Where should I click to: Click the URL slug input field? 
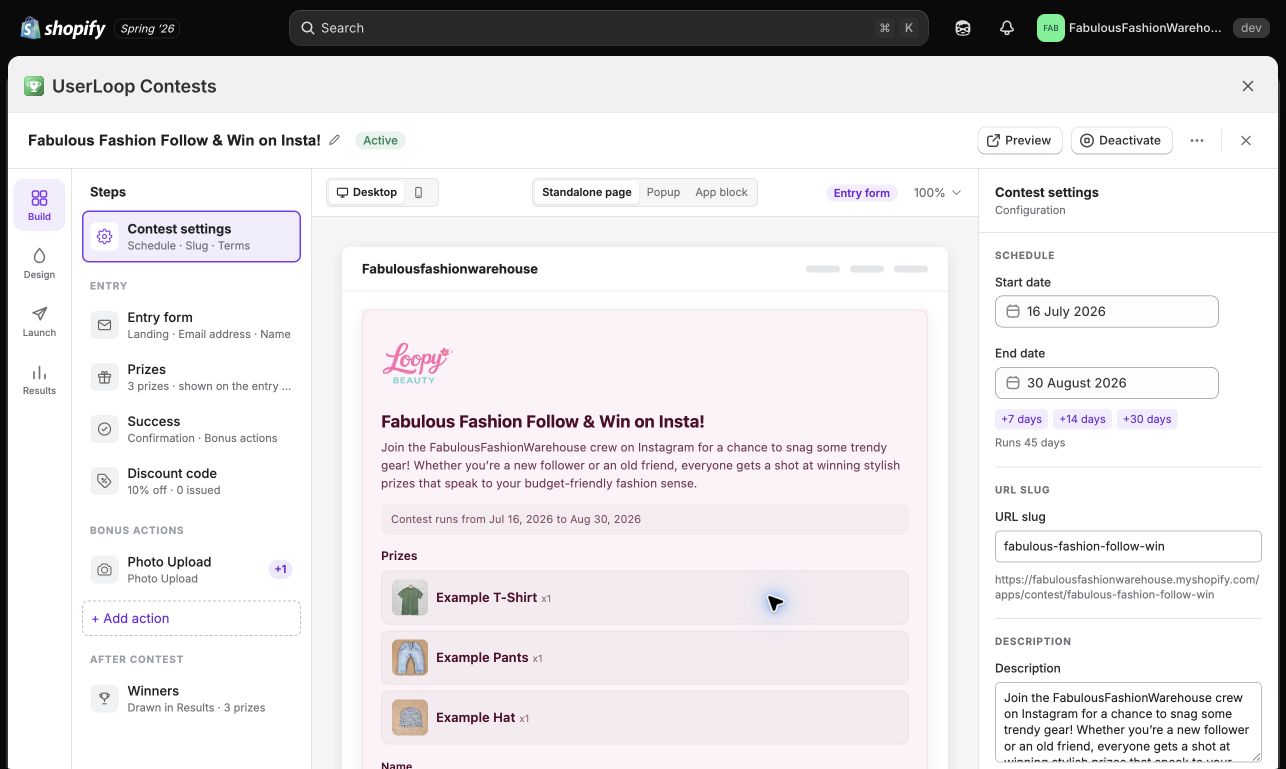tap(1128, 547)
